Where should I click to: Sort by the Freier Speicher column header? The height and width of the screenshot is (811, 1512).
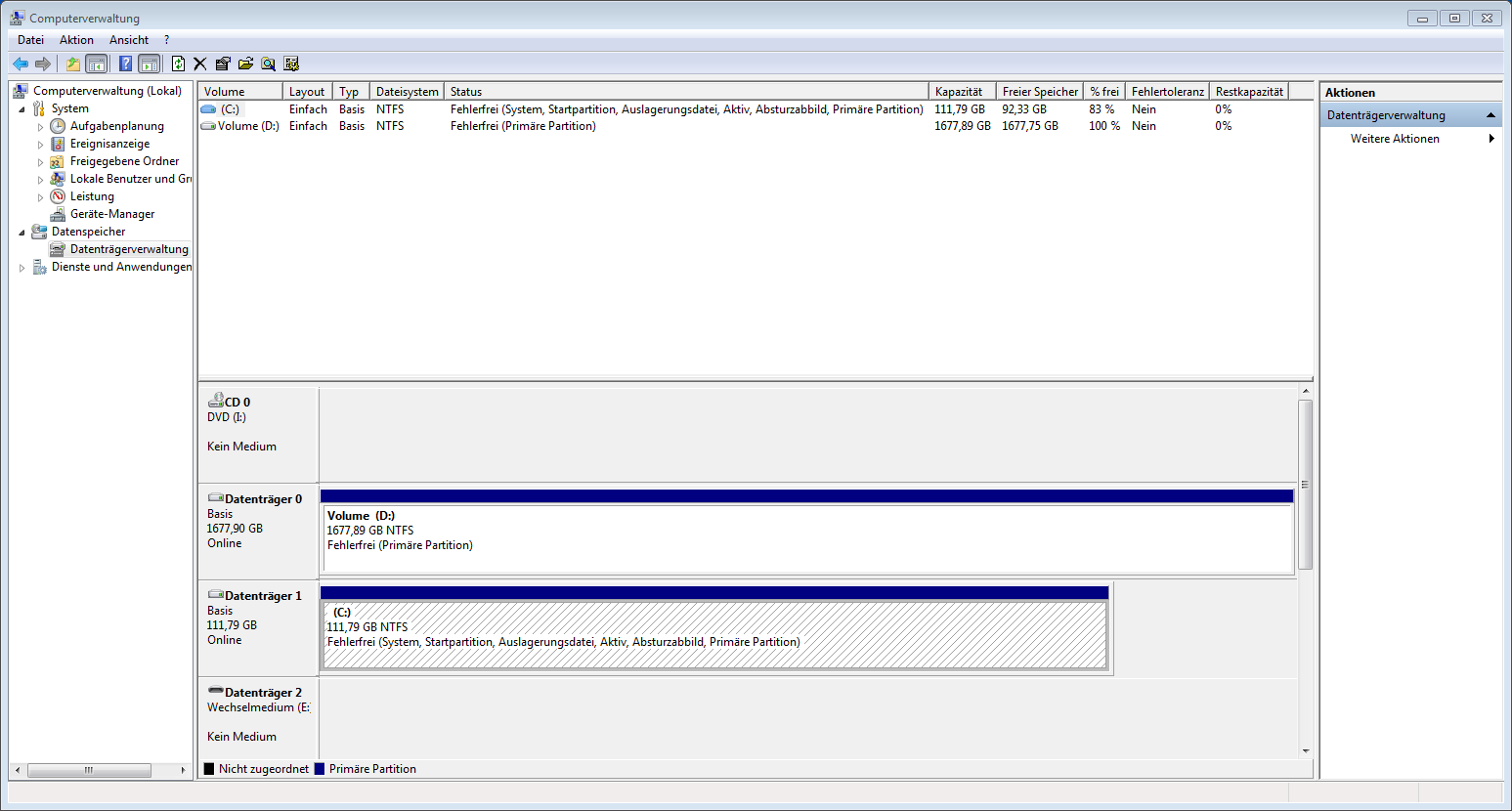[x=1040, y=91]
